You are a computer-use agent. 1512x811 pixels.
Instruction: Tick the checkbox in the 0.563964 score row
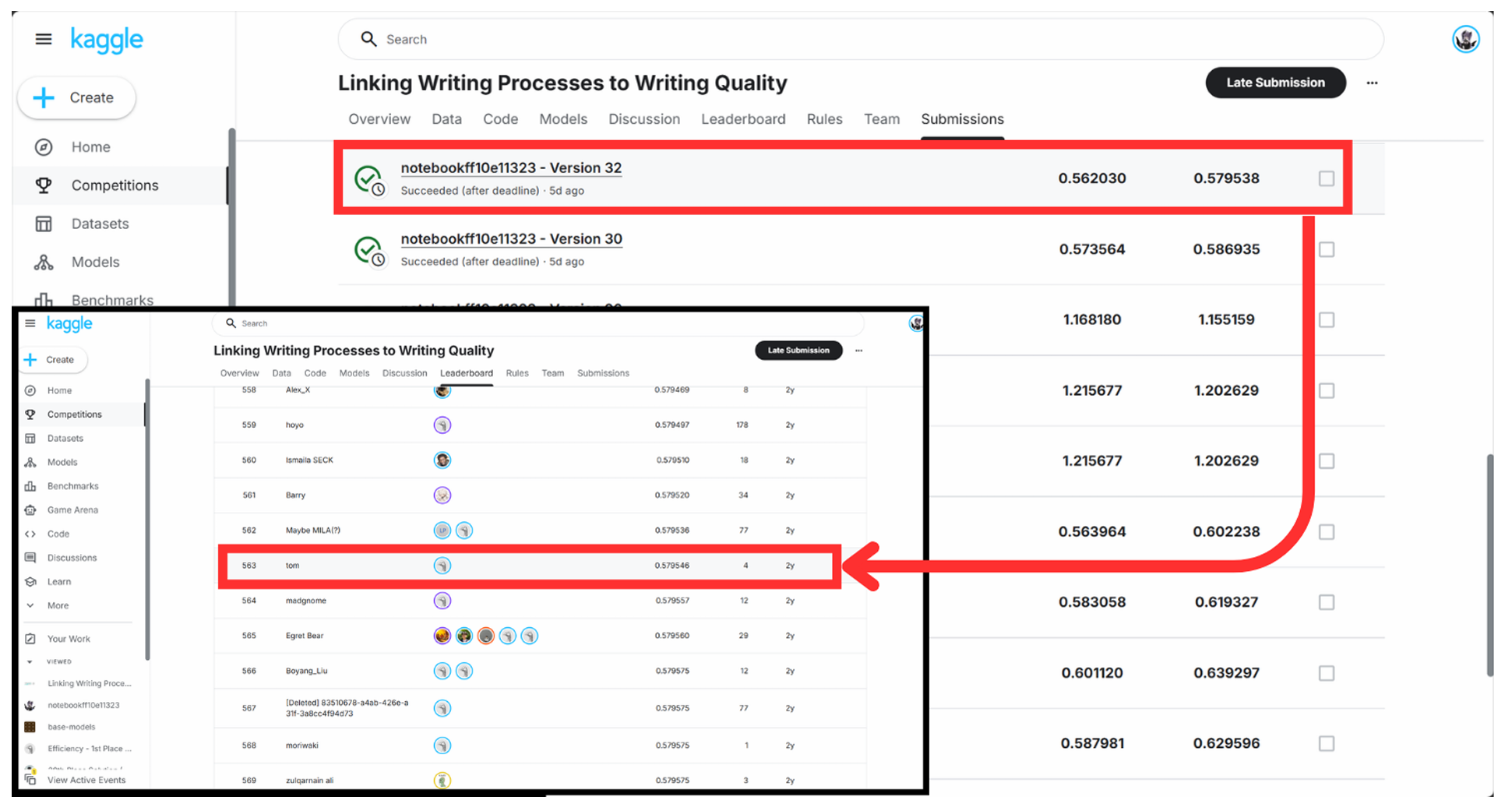1327,531
